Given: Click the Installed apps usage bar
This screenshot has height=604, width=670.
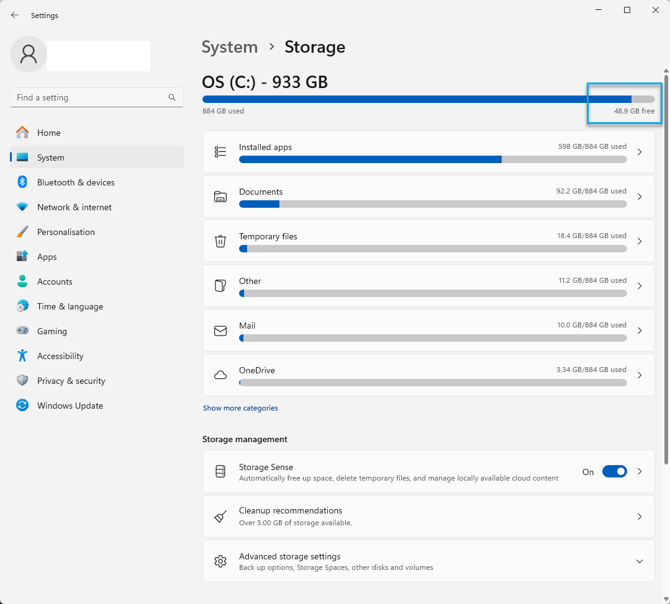Looking at the screenshot, I should pos(432,159).
